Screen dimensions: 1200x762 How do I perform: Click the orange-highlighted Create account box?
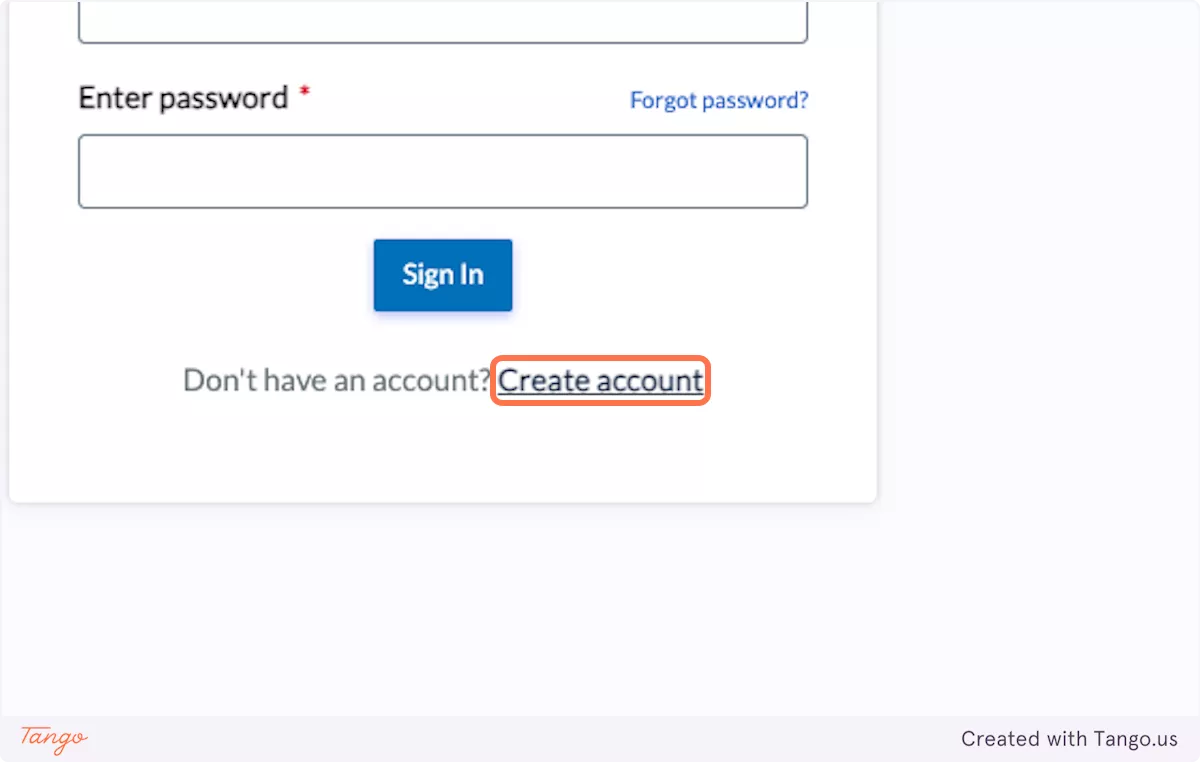coord(600,381)
